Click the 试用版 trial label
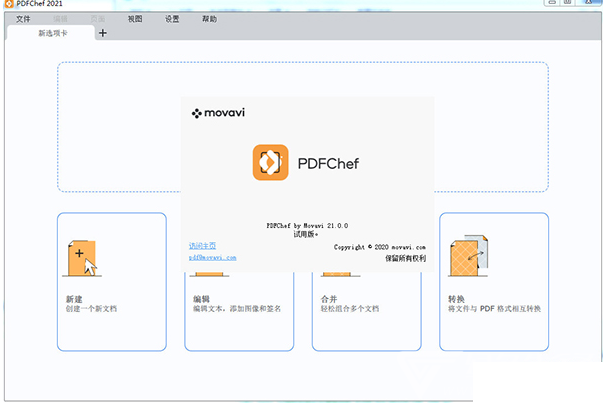 (x=305, y=234)
